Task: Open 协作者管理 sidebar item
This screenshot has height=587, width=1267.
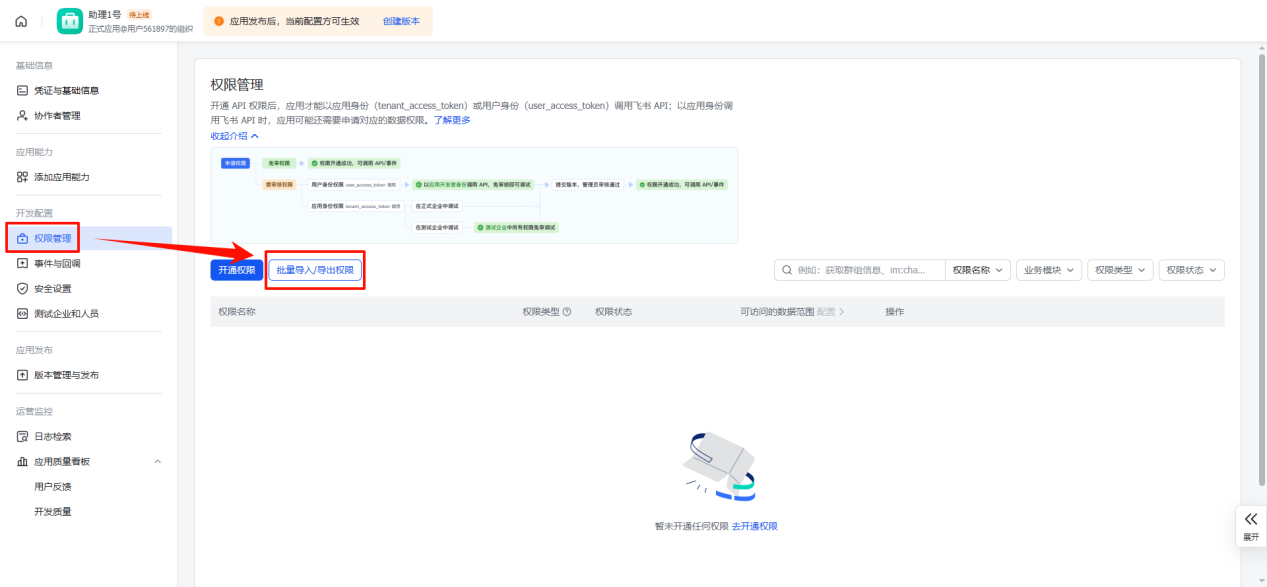Action: (57, 116)
